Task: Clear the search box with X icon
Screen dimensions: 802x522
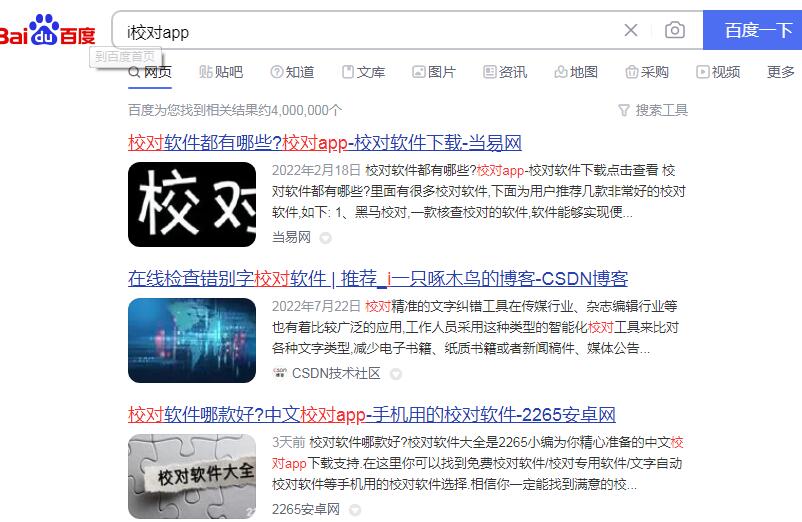Action: pos(631,30)
